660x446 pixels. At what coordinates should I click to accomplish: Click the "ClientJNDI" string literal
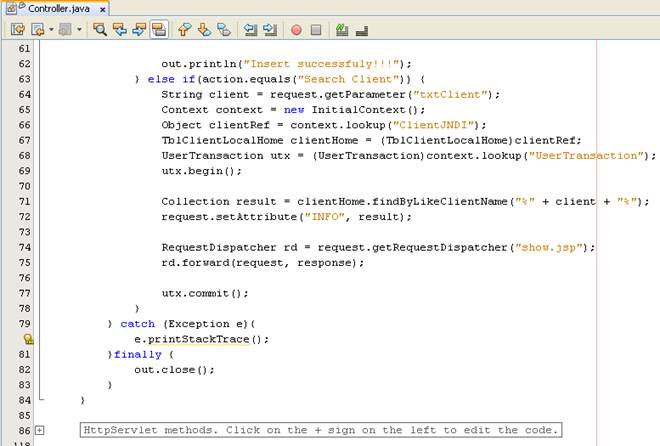(x=433, y=125)
